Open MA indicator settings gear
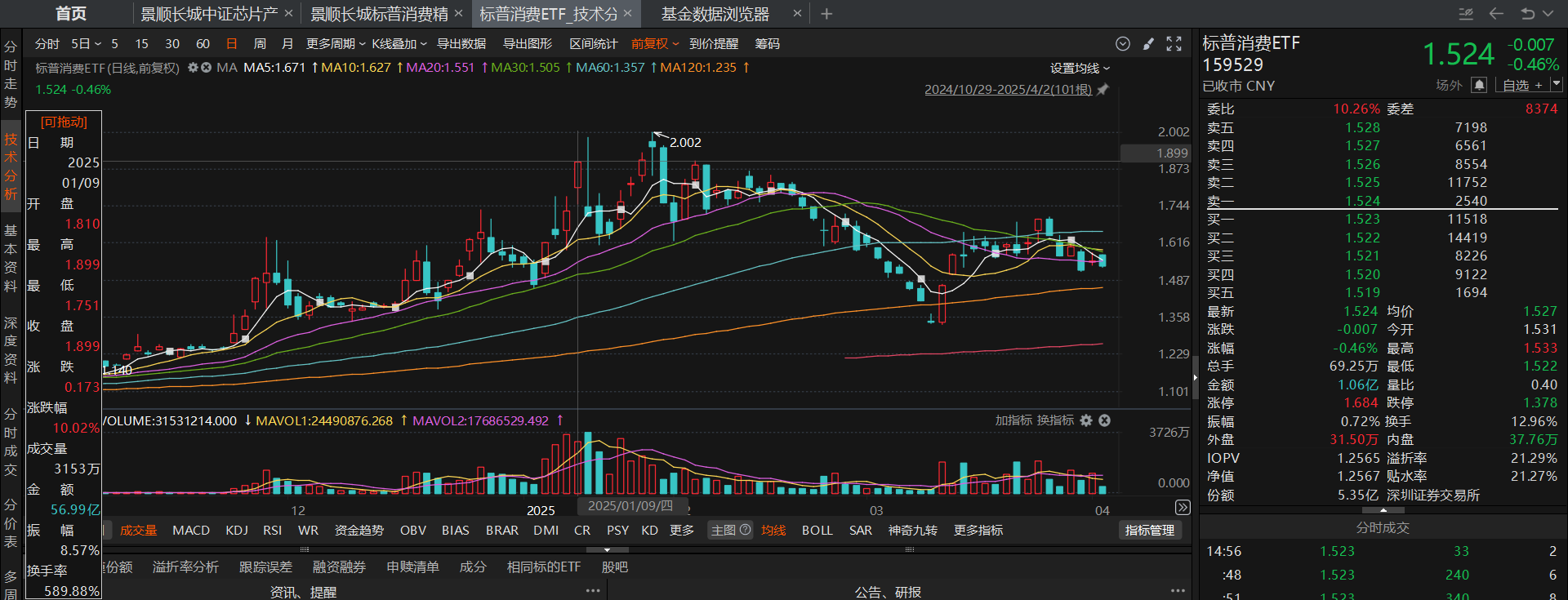1568x600 pixels. (194, 68)
